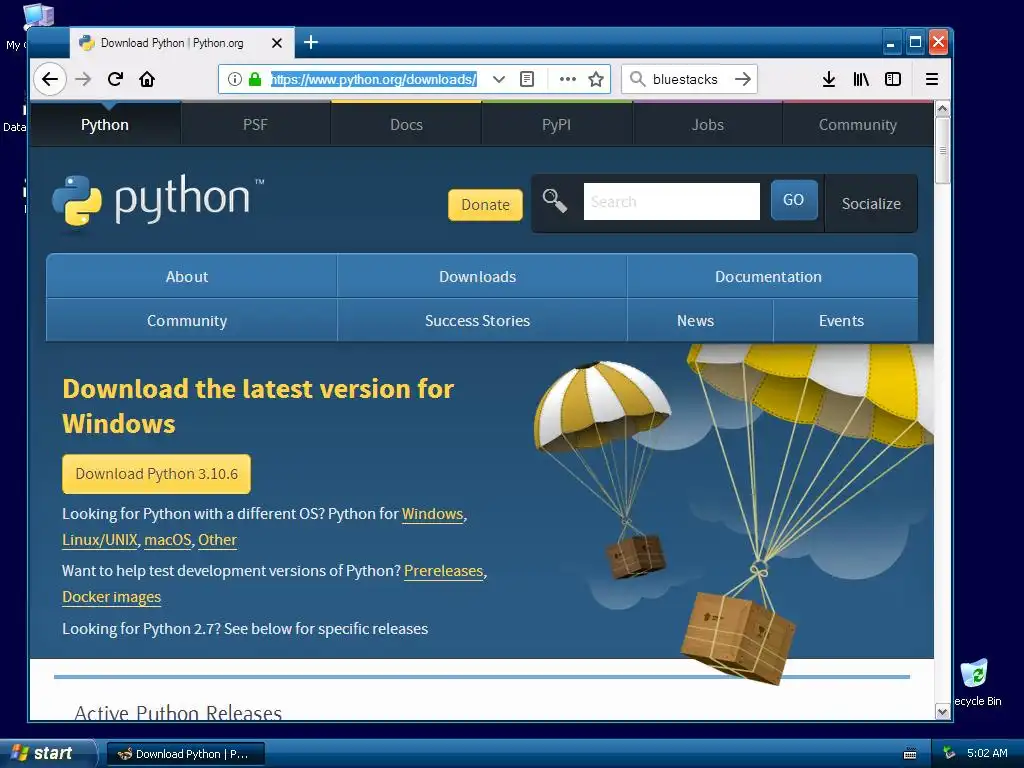Open a new browser tab

tap(311, 42)
